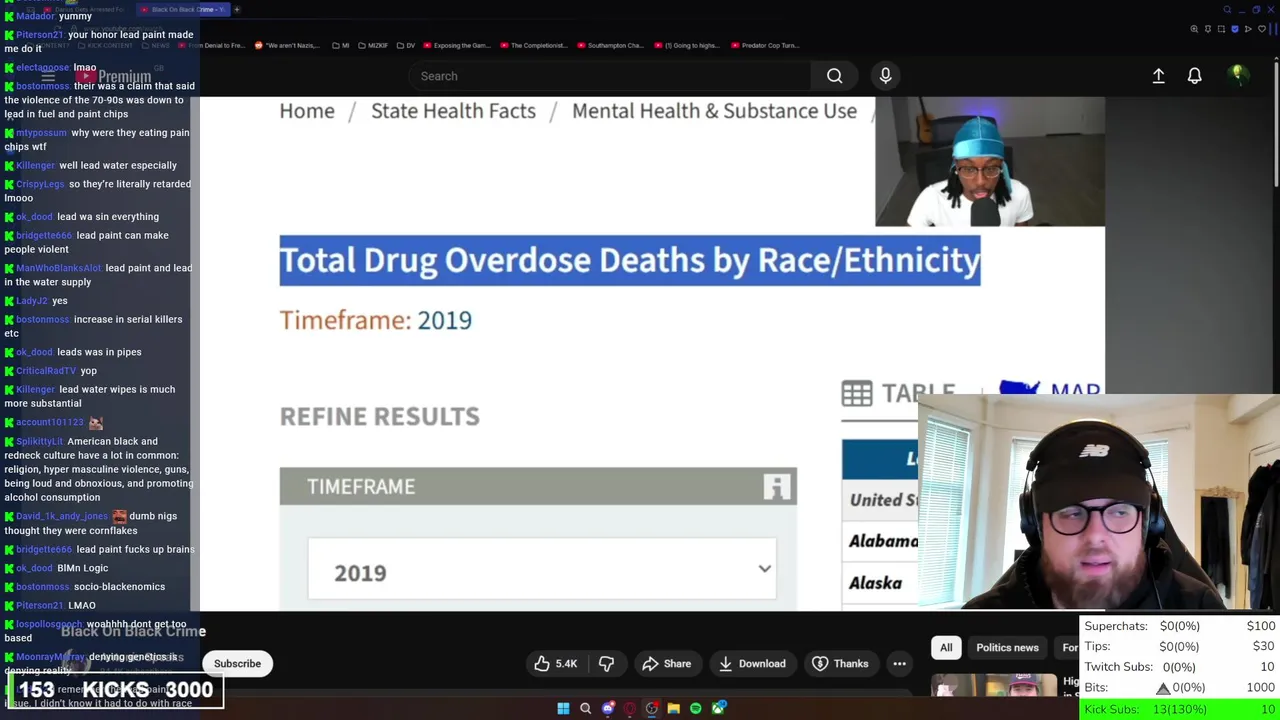Like the video with 5.4K thumbs up
Screen dimensions: 1280x720
point(555,663)
